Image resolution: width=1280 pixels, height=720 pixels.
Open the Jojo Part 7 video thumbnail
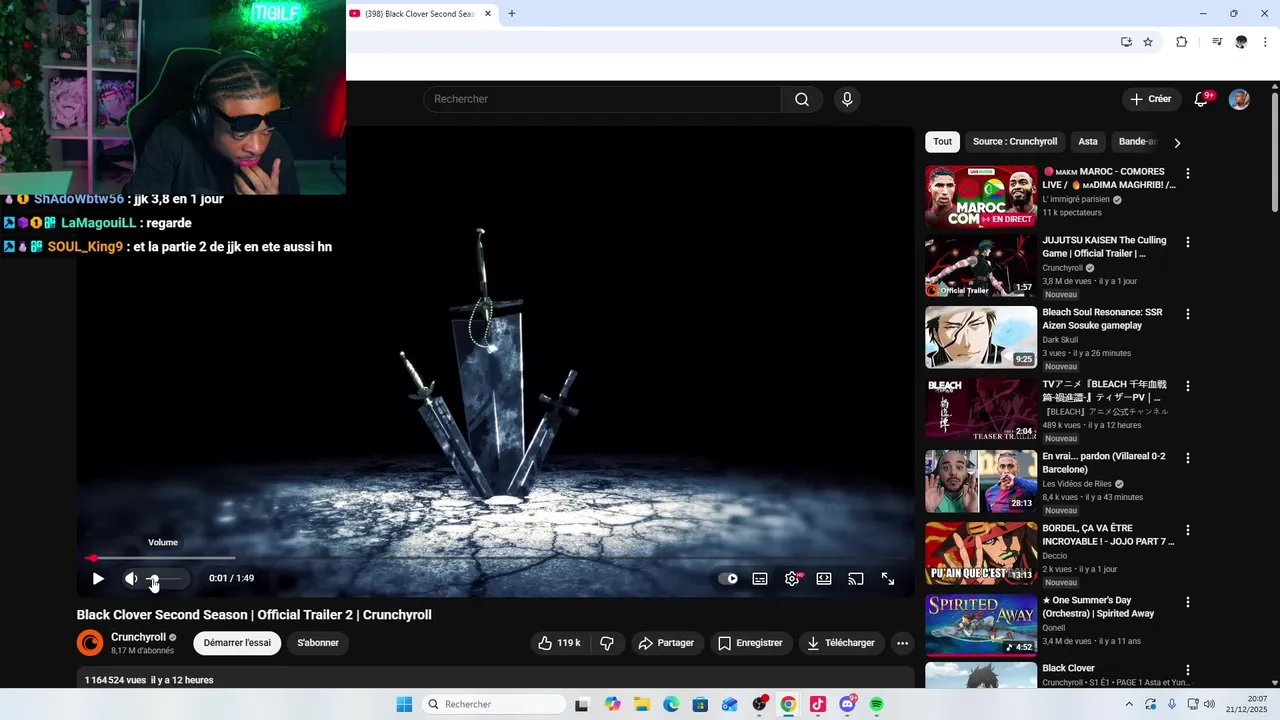(x=981, y=553)
